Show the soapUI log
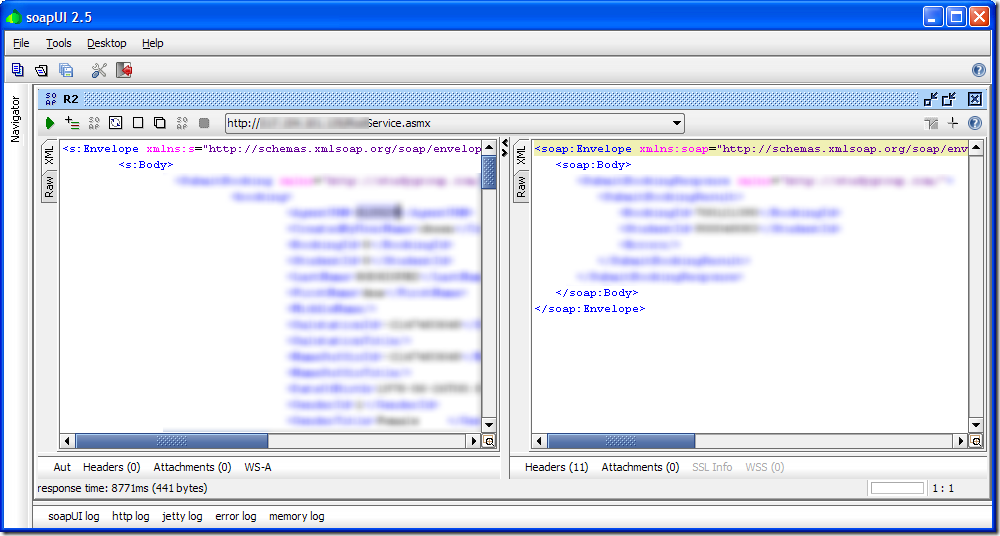 click(x=73, y=516)
